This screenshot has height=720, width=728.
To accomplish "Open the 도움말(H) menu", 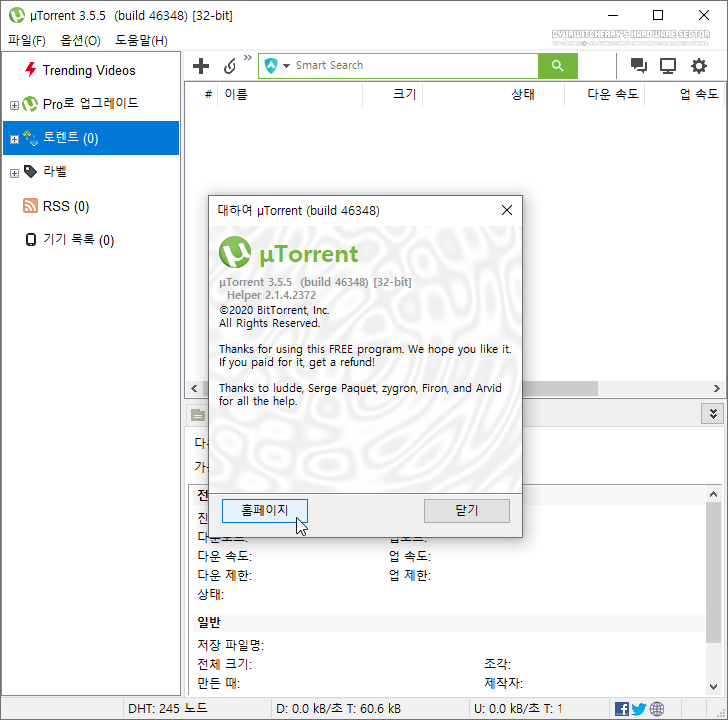I will tap(141, 41).
